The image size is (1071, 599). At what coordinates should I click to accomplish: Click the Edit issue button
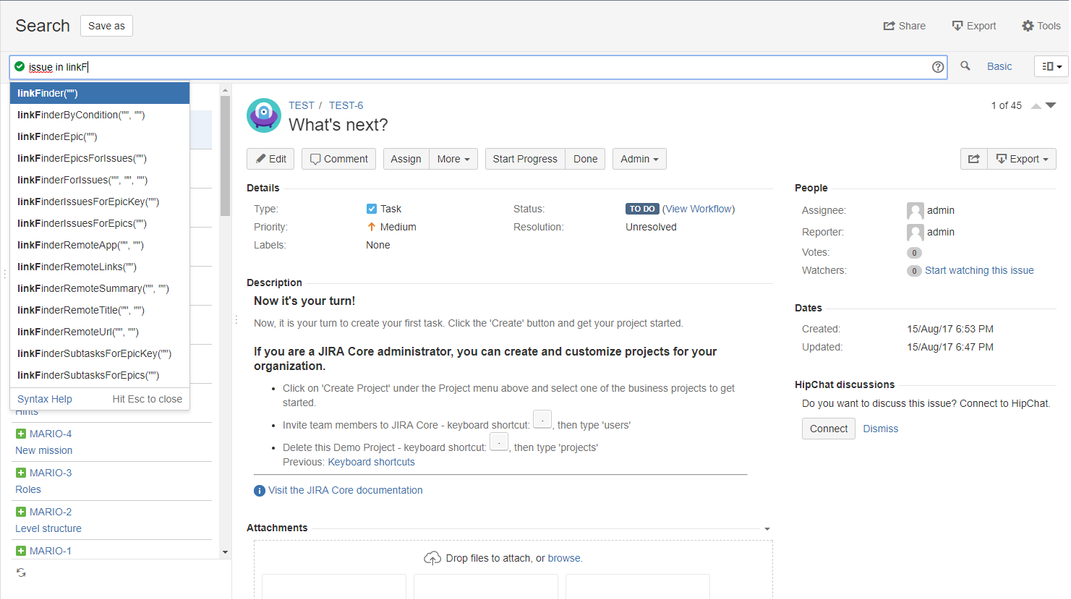point(270,159)
